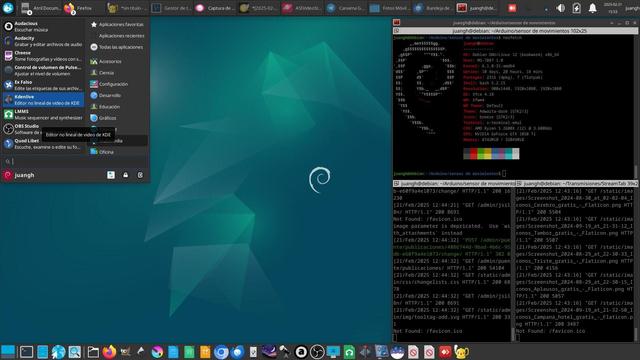Open the Whisker applications menu button
The width and height of the screenshot is (640, 360).
tap(8, 8)
